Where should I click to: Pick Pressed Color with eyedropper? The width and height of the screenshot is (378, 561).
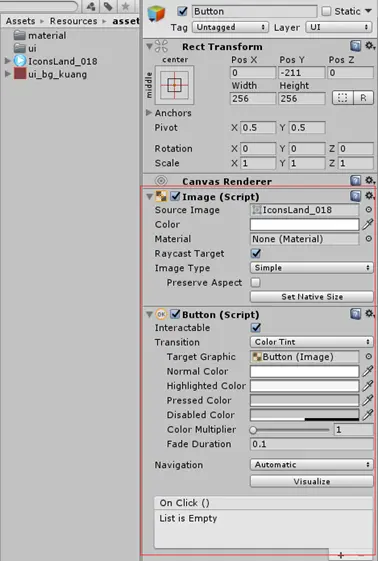click(x=368, y=400)
